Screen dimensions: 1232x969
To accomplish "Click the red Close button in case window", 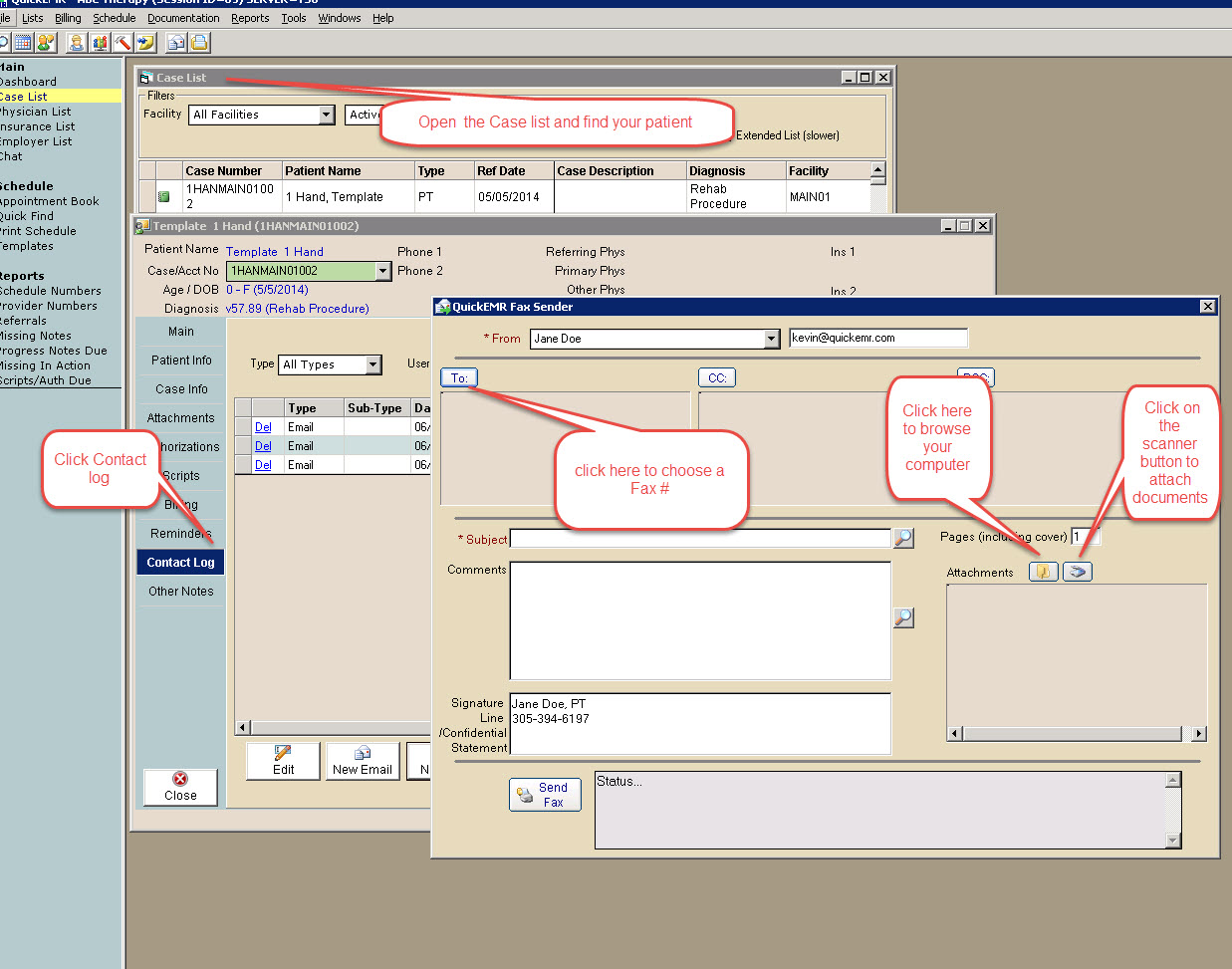I will point(180,787).
